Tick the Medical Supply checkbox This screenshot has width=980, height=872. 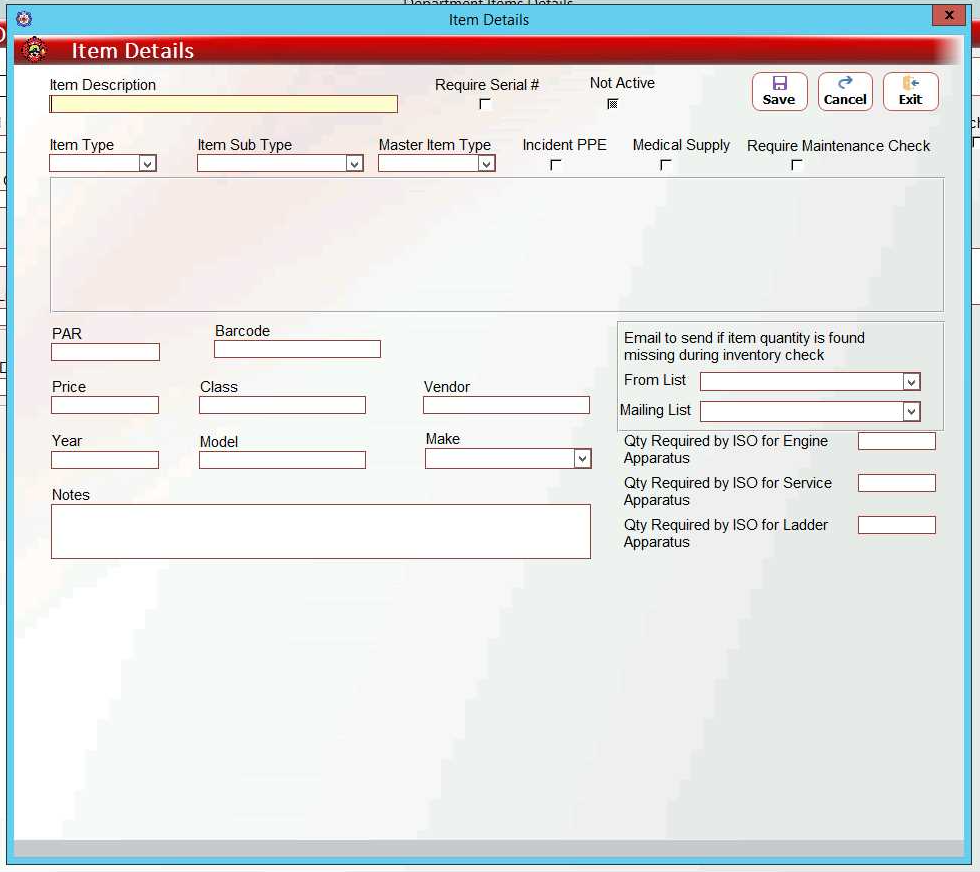pyautogui.click(x=666, y=165)
